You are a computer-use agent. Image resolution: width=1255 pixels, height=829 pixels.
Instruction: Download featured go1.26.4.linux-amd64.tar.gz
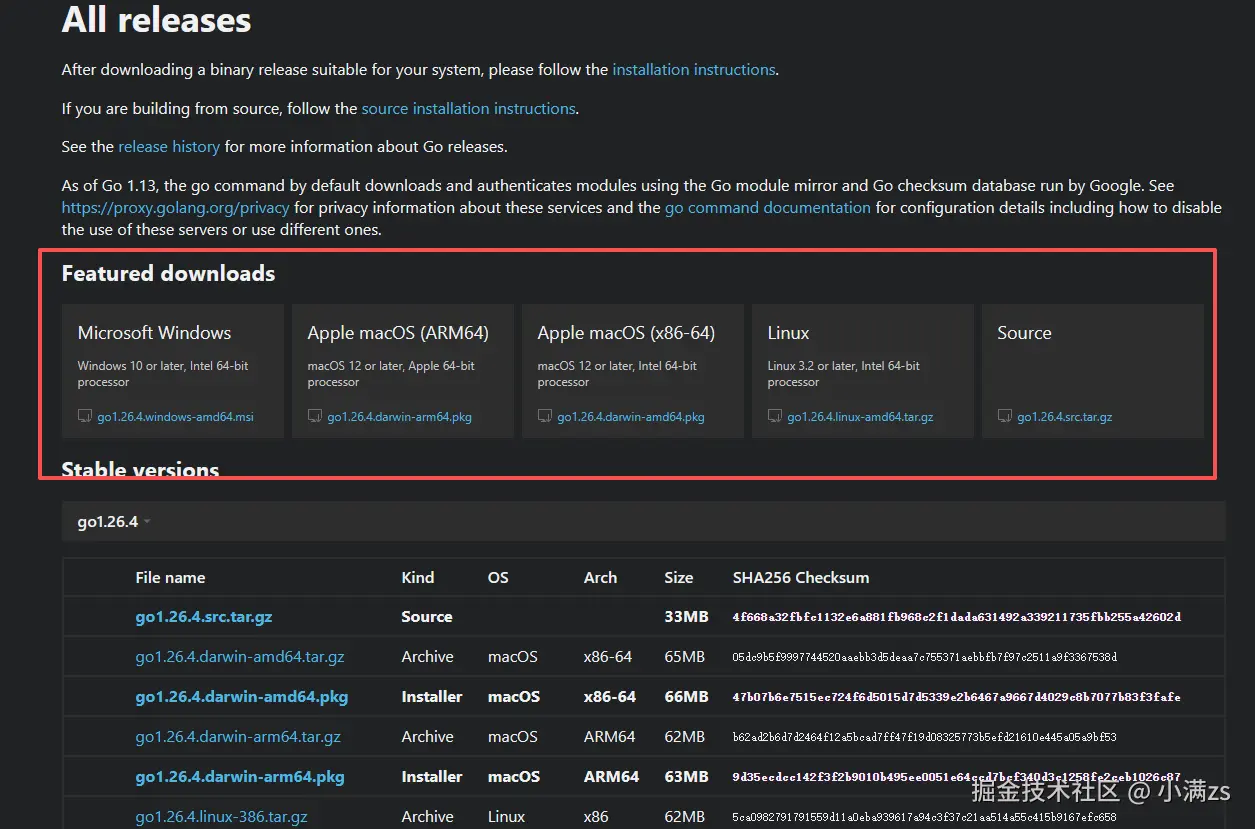[860, 417]
